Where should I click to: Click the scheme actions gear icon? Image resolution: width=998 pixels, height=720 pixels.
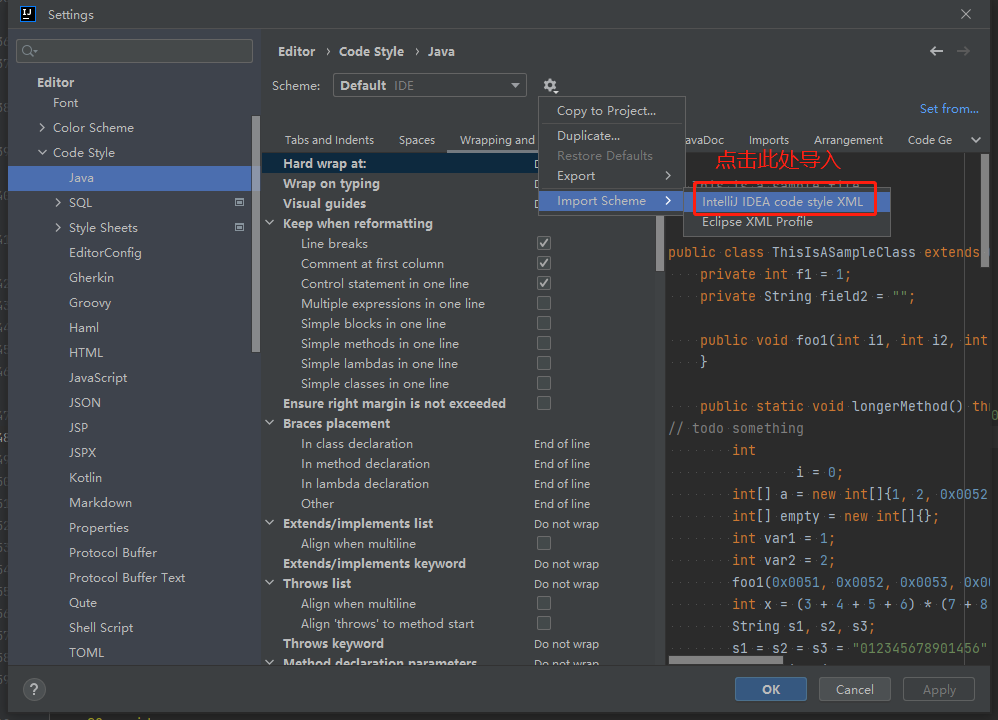[x=550, y=85]
